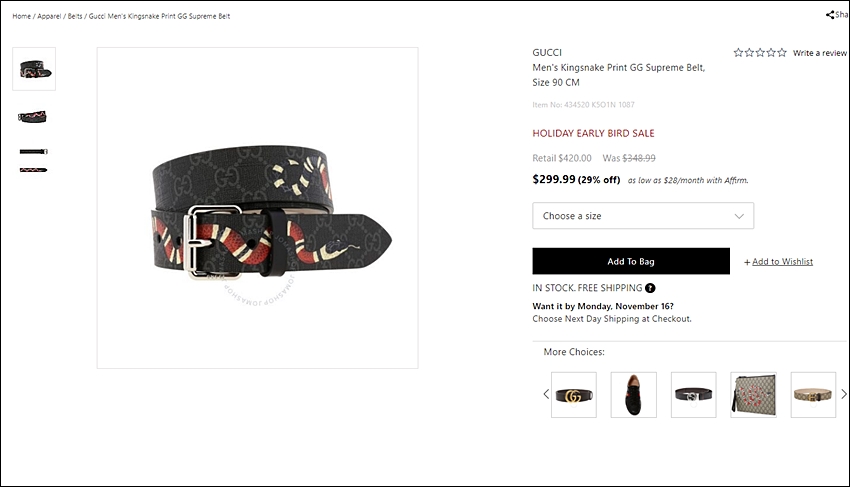This screenshot has width=850, height=487.
Task: Click the Share icon at top right
Action: click(829, 15)
